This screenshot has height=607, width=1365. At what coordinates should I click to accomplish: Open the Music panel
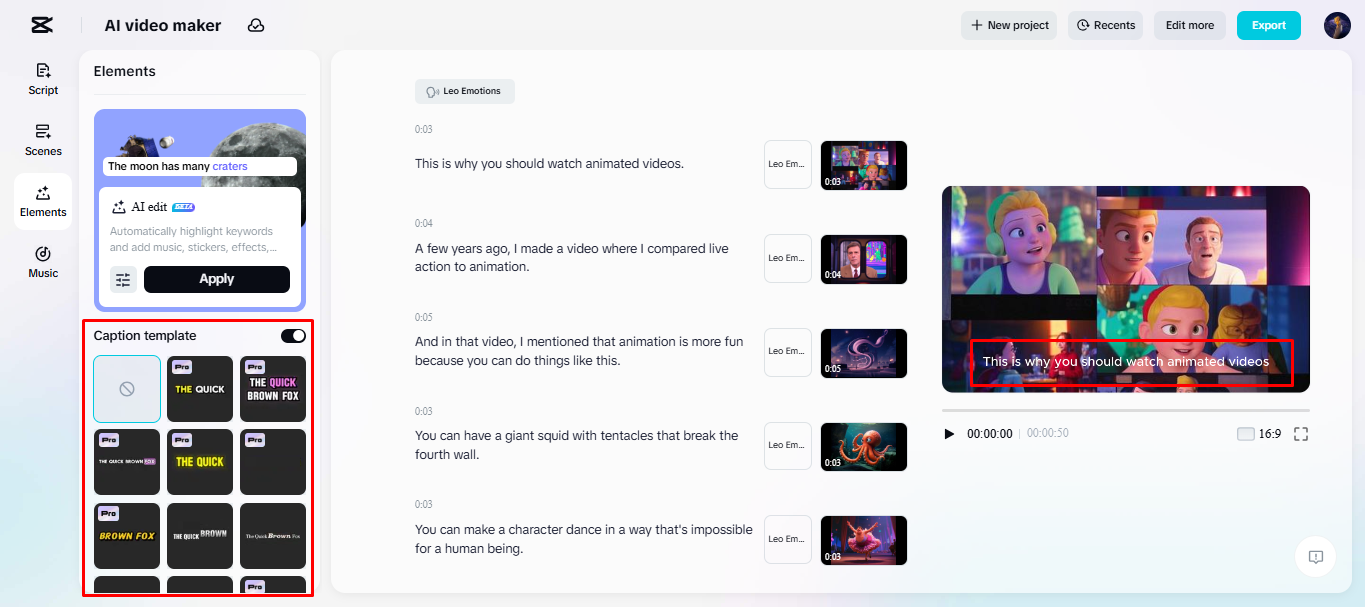coord(43,262)
